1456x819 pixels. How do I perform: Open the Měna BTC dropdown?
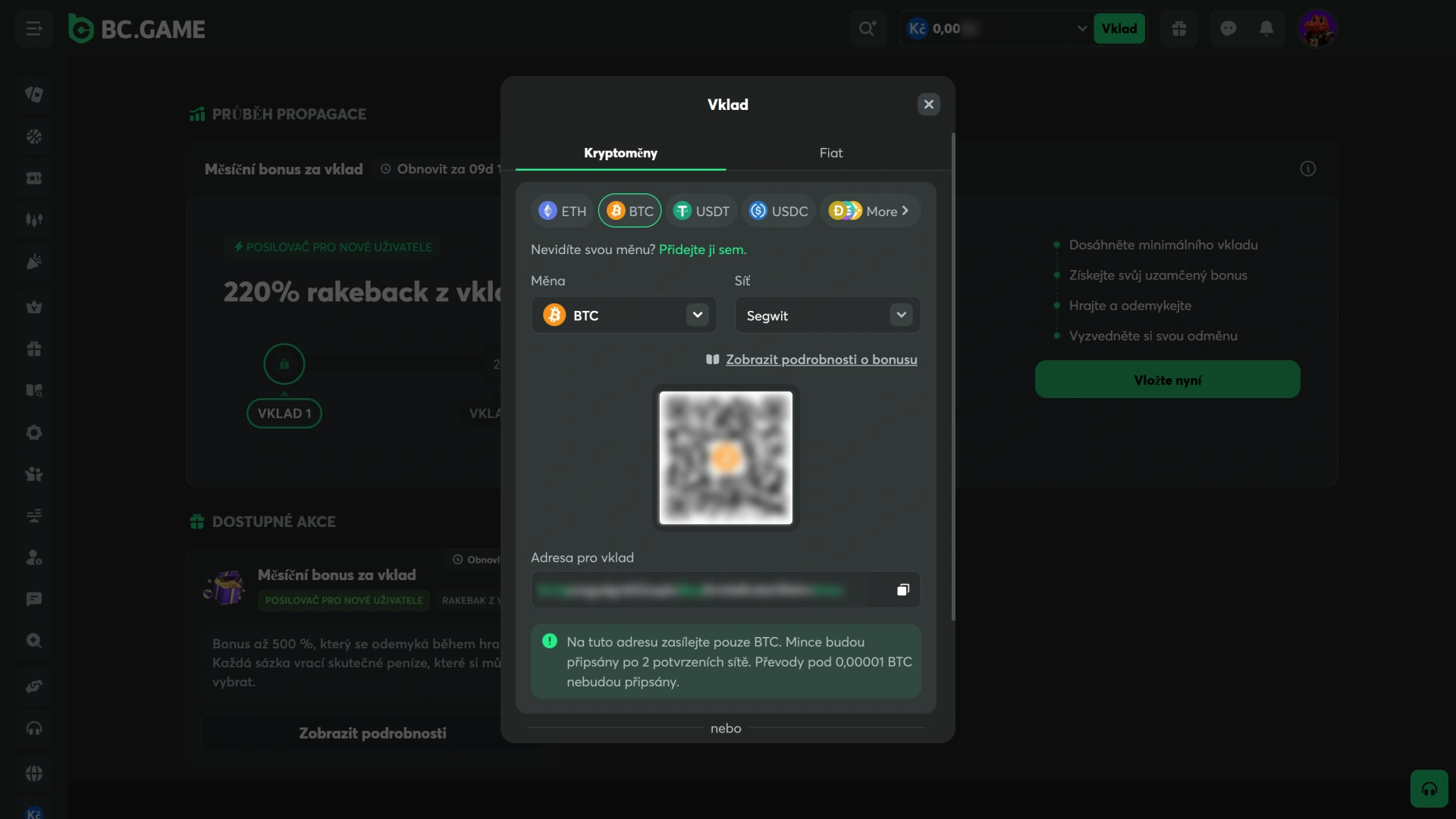pos(623,315)
